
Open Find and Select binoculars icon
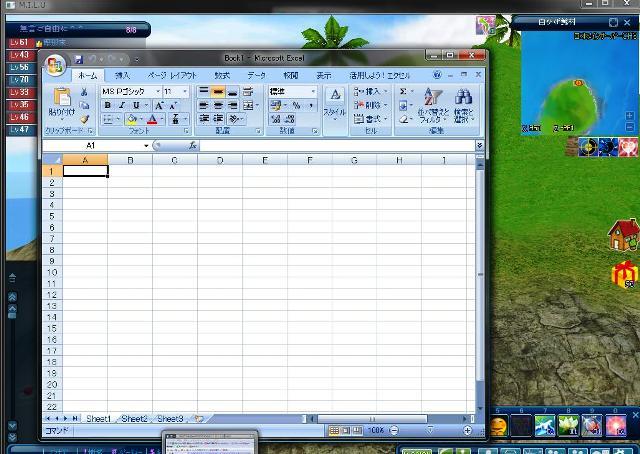click(463, 98)
